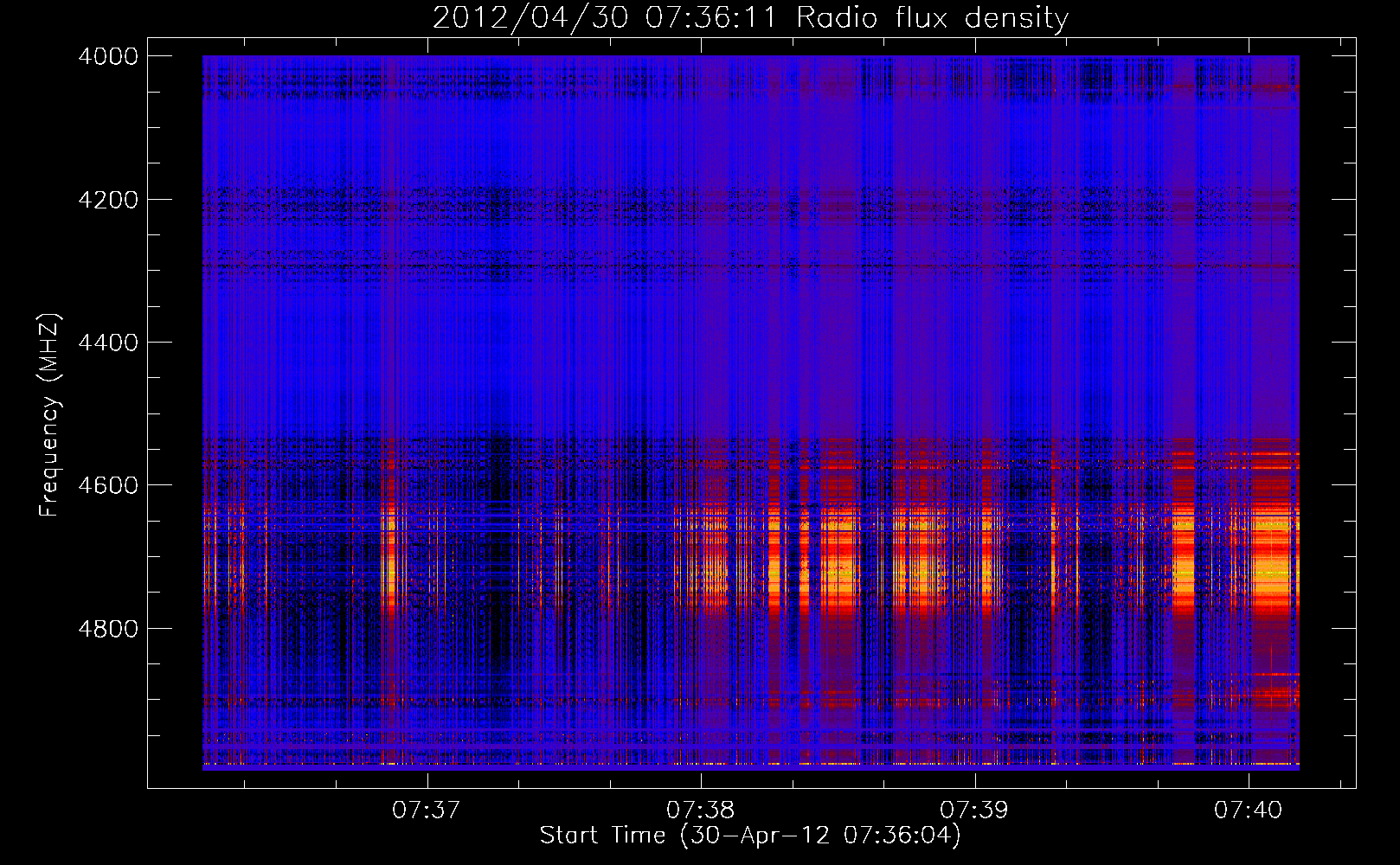Click the plot title "2012/04/30 07:36:11 Radio flux density"

coord(750,18)
